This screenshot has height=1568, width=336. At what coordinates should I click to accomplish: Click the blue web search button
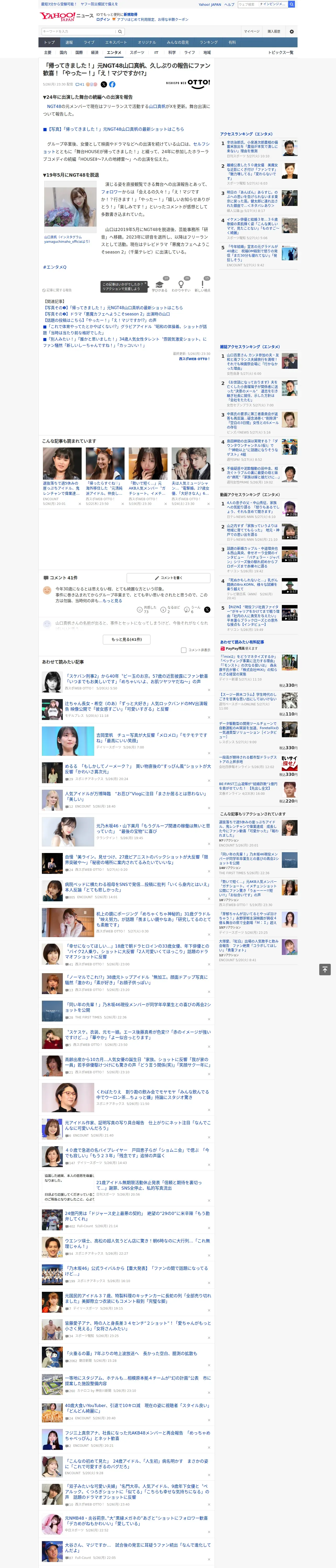pyautogui.click(x=292, y=4)
